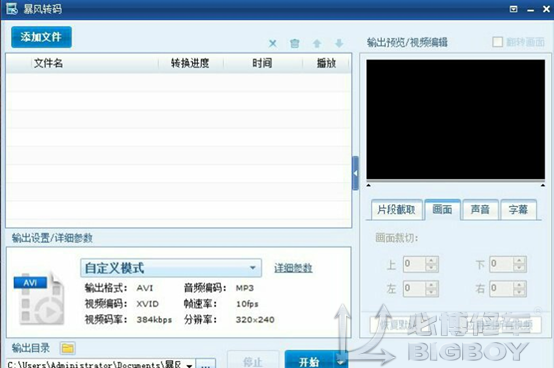Click the 播放 column header

click(326, 63)
